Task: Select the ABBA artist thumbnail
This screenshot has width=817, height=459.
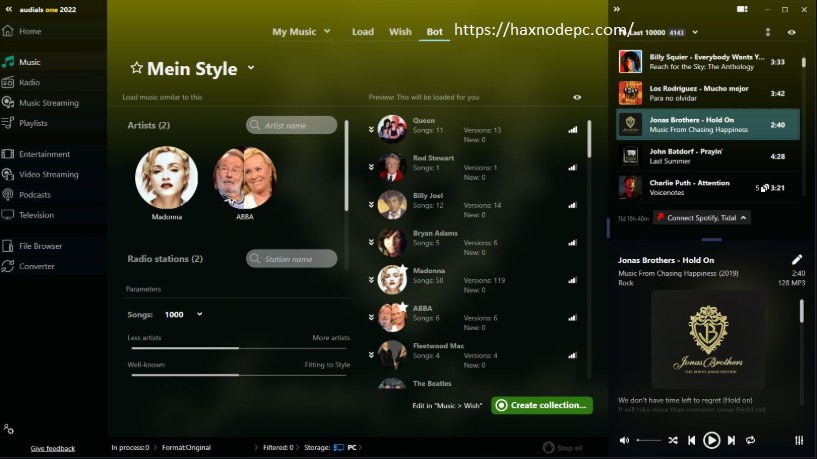Action: coord(244,178)
